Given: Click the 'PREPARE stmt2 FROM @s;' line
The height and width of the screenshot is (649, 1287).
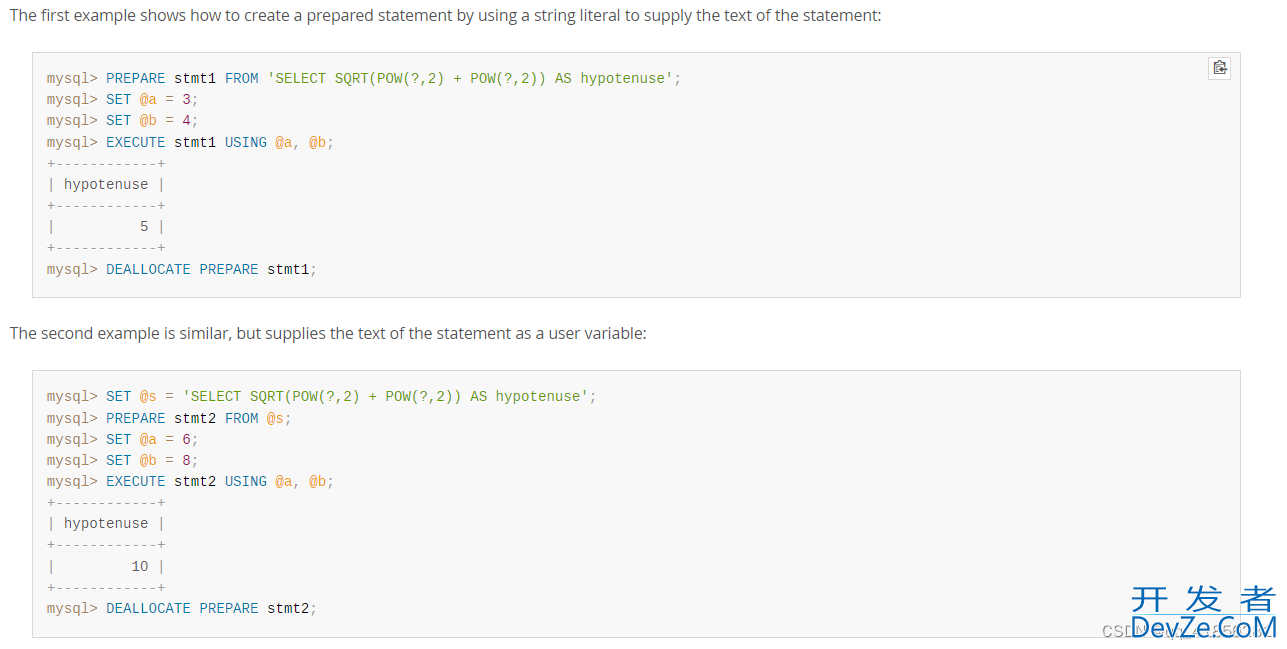Looking at the screenshot, I should pos(169,418).
